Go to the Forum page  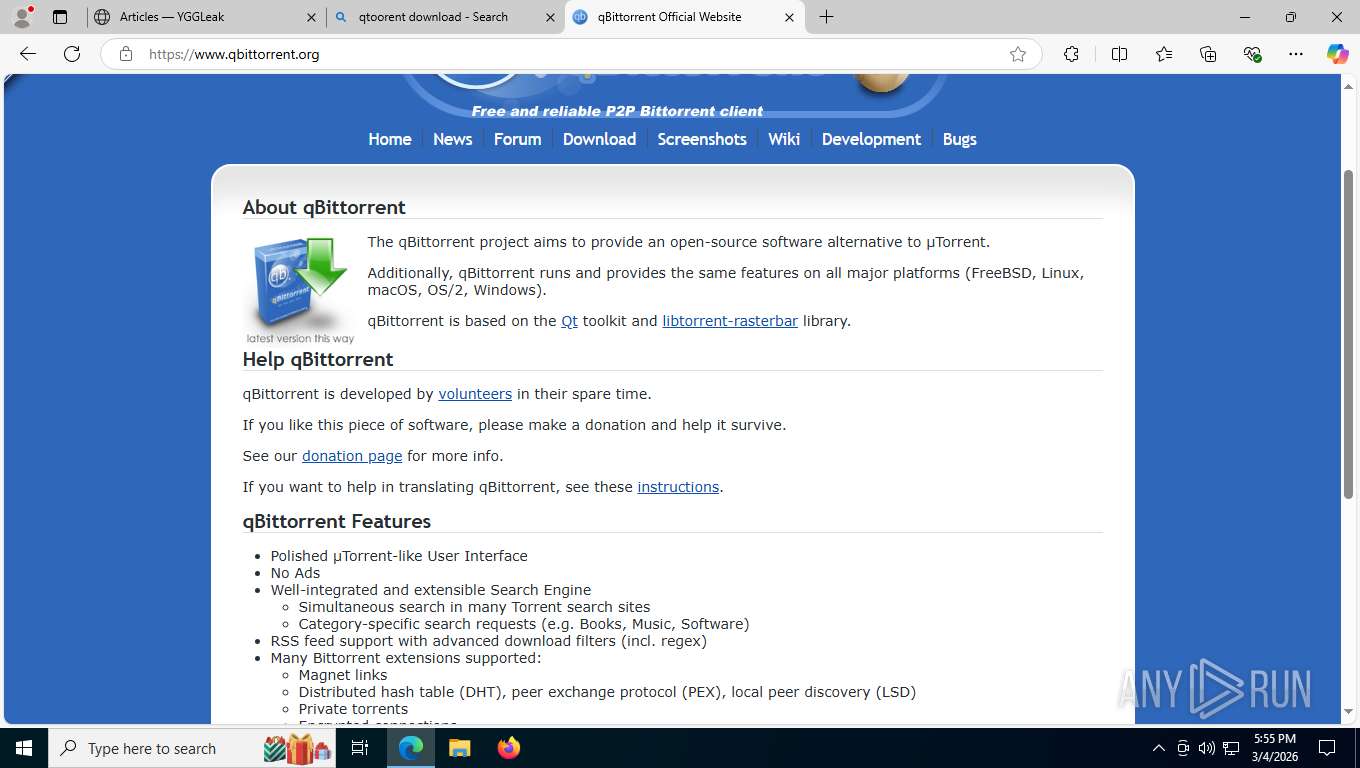point(517,139)
